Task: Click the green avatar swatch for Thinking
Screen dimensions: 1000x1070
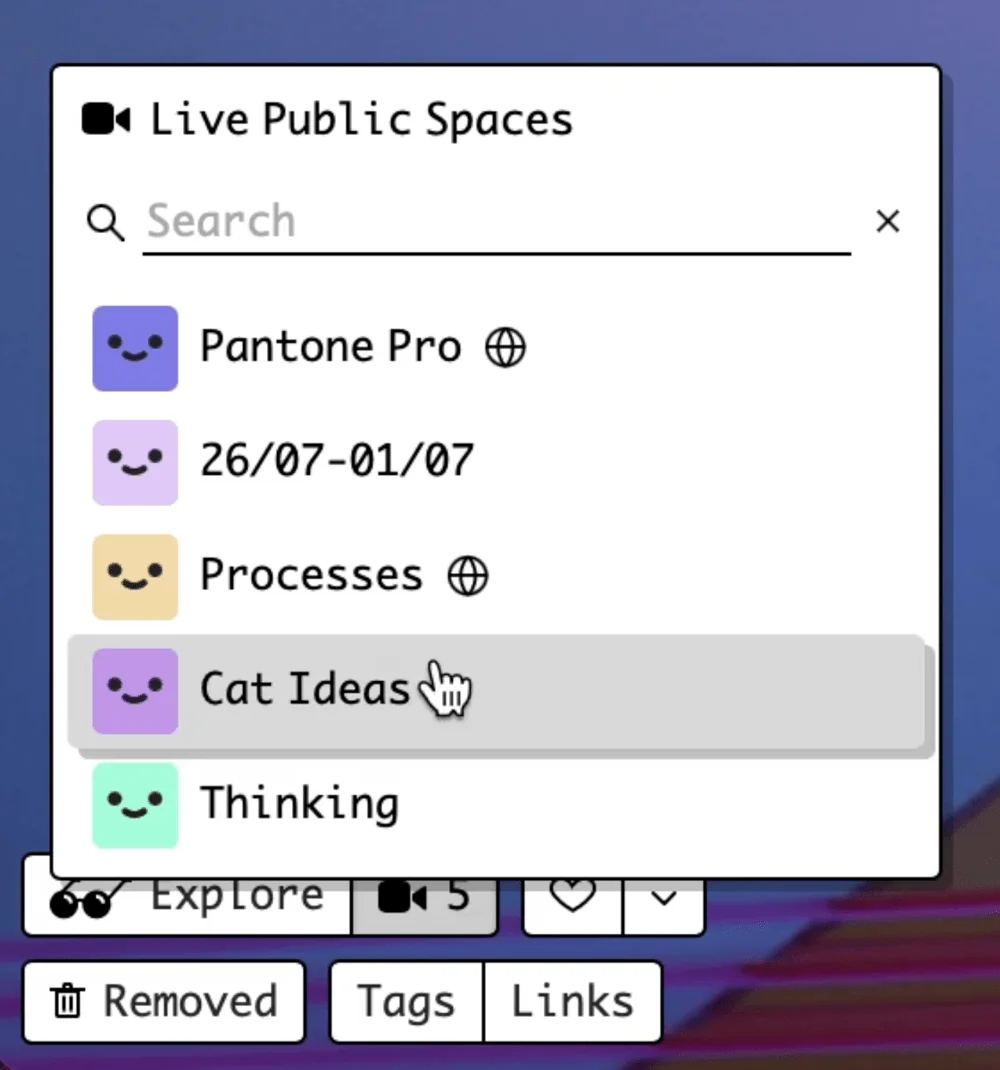Action: coord(135,804)
